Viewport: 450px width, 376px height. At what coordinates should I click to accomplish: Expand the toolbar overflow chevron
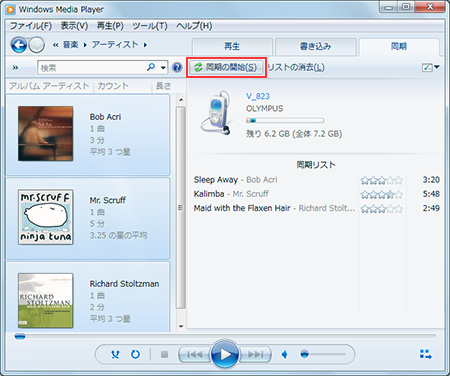15,68
